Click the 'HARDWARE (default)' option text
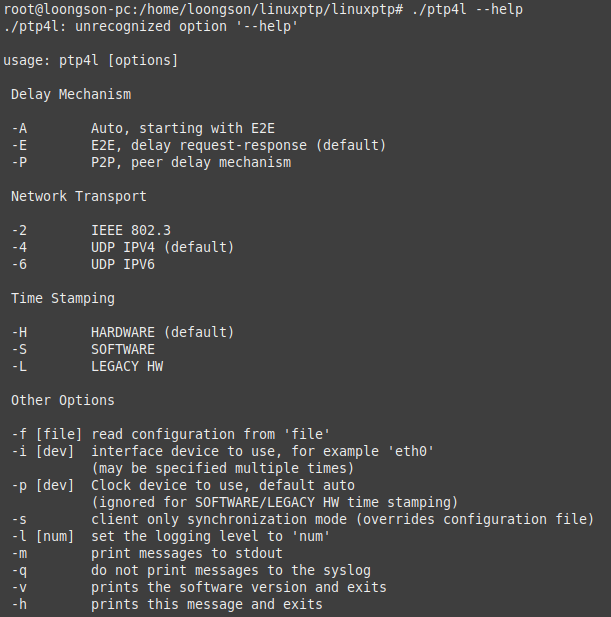This screenshot has height=617, width=611. pyautogui.click(x=162, y=332)
